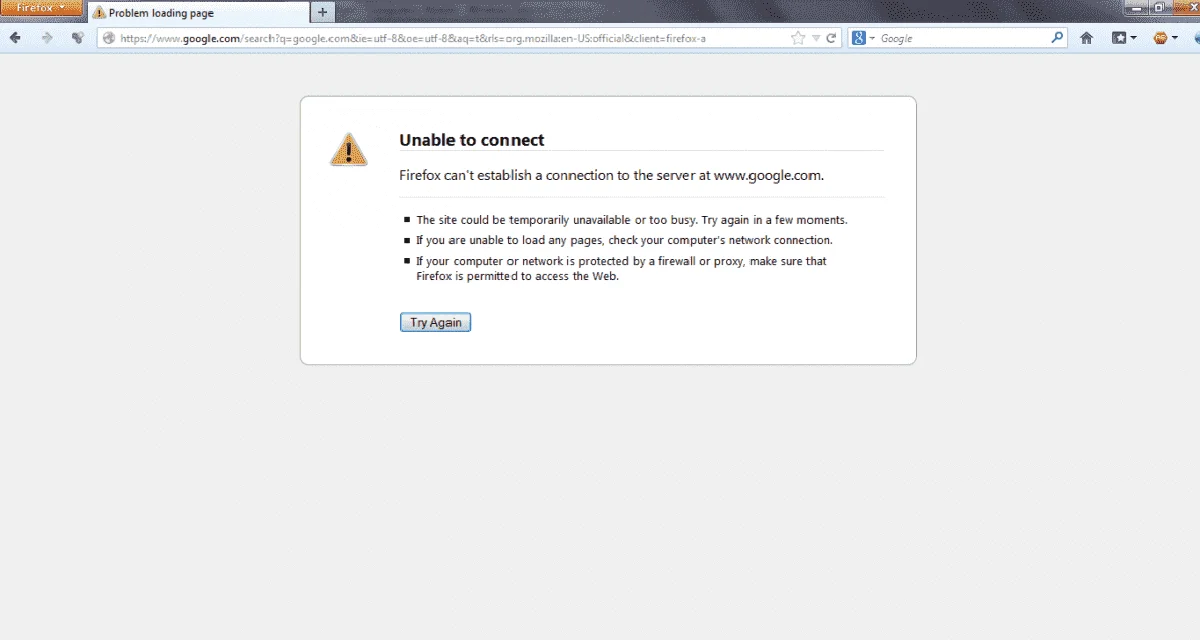Open a new tab with plus button
1200x640 pixels.
pyautogui.click(x=322, y=12)
